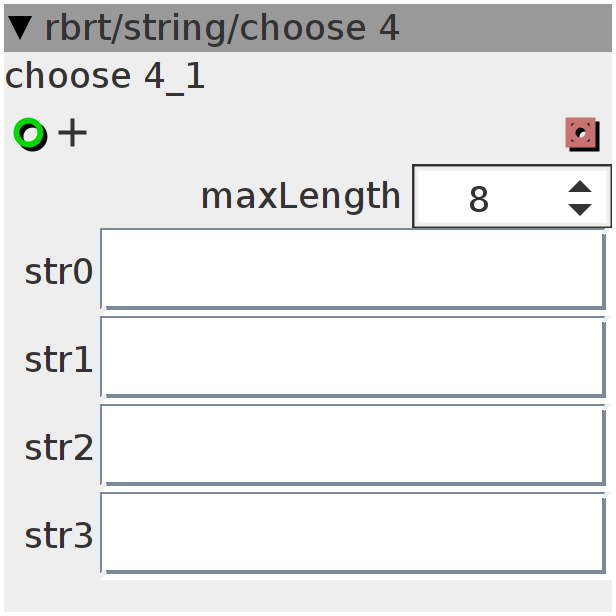Click the rbrt/string/choose 4 title text
The width and height of the screenshot is (616, 616).
(x=222, y=28)
